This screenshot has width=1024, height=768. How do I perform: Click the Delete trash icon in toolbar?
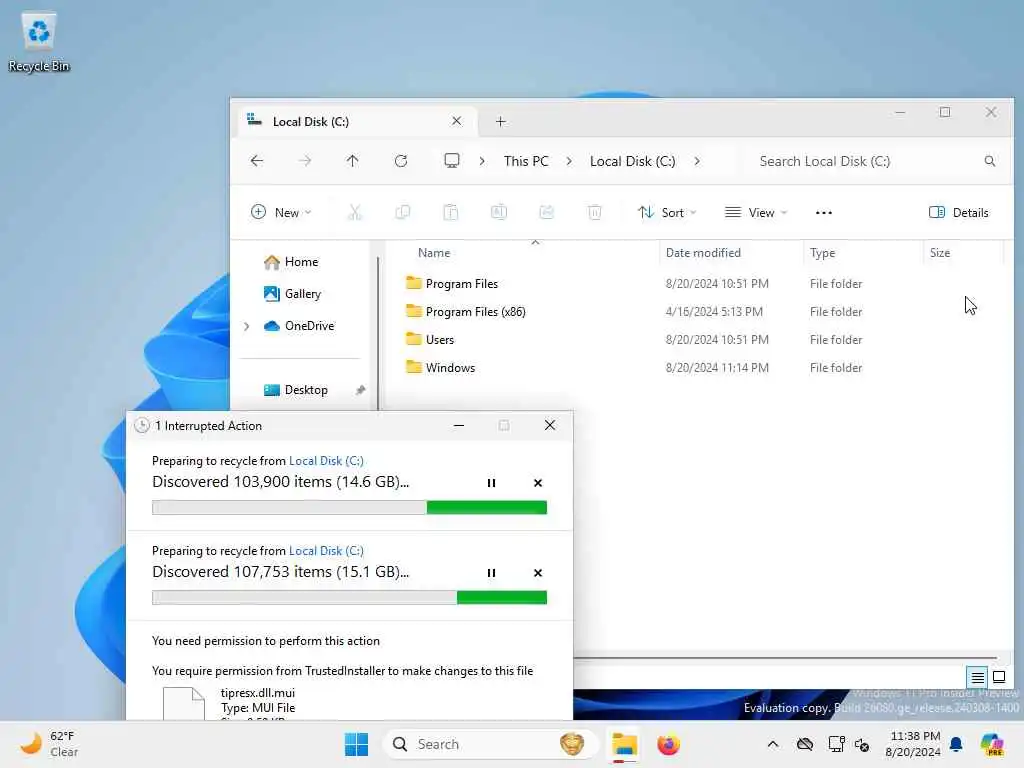pos(594,212)
